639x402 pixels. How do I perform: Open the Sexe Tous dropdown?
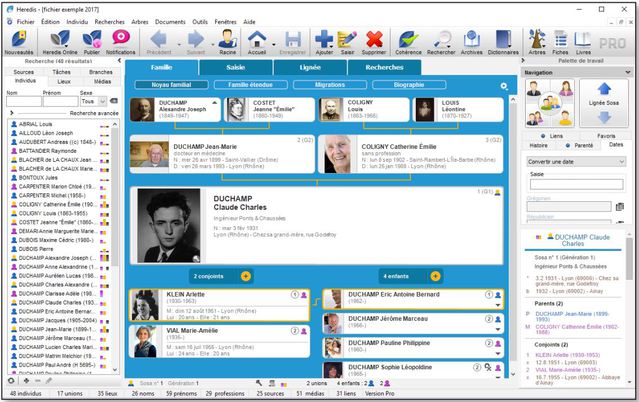click(93, 101)
